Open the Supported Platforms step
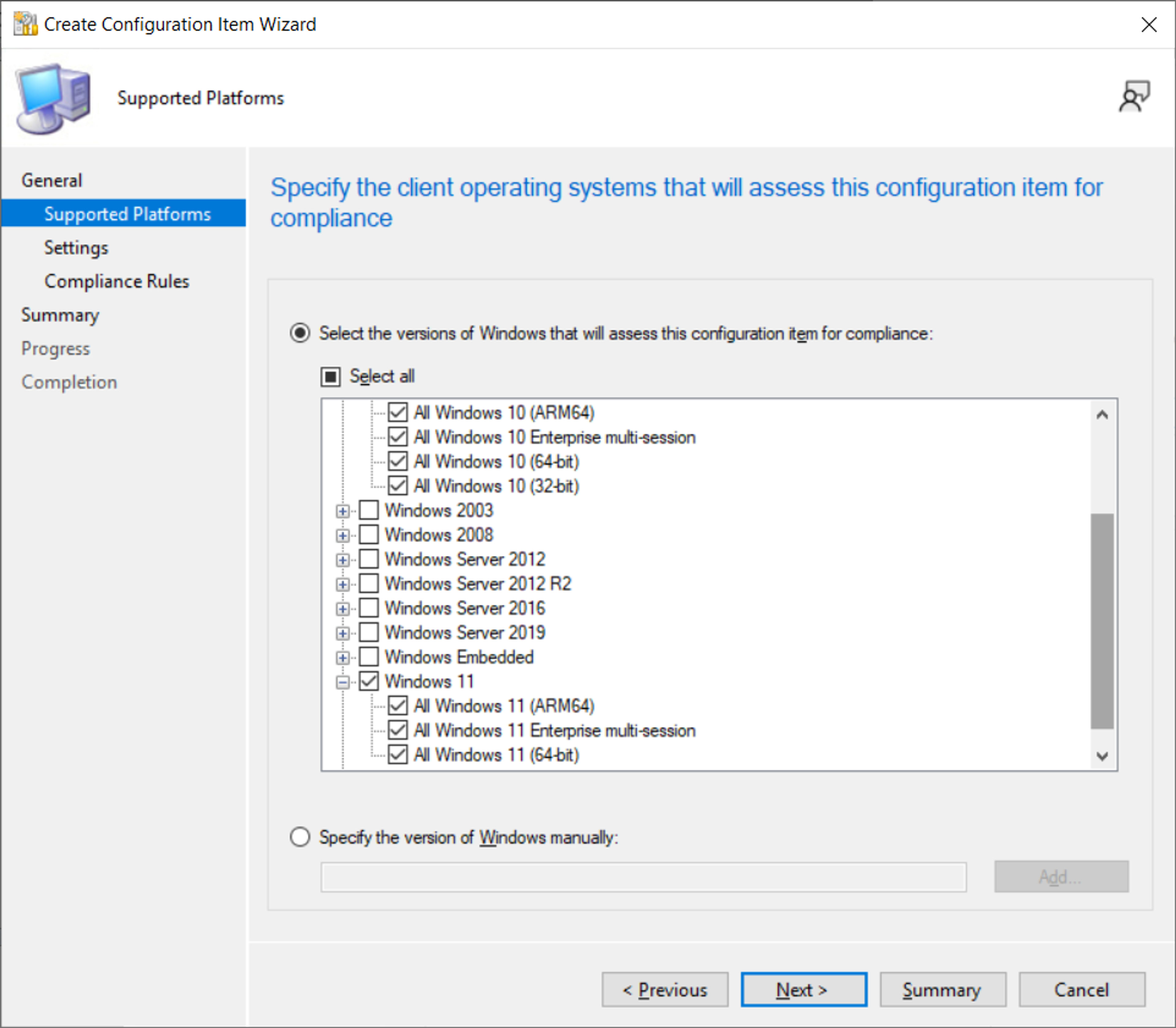The width and height of the screenshot is (1176, 1028). (x=123, y=213)
